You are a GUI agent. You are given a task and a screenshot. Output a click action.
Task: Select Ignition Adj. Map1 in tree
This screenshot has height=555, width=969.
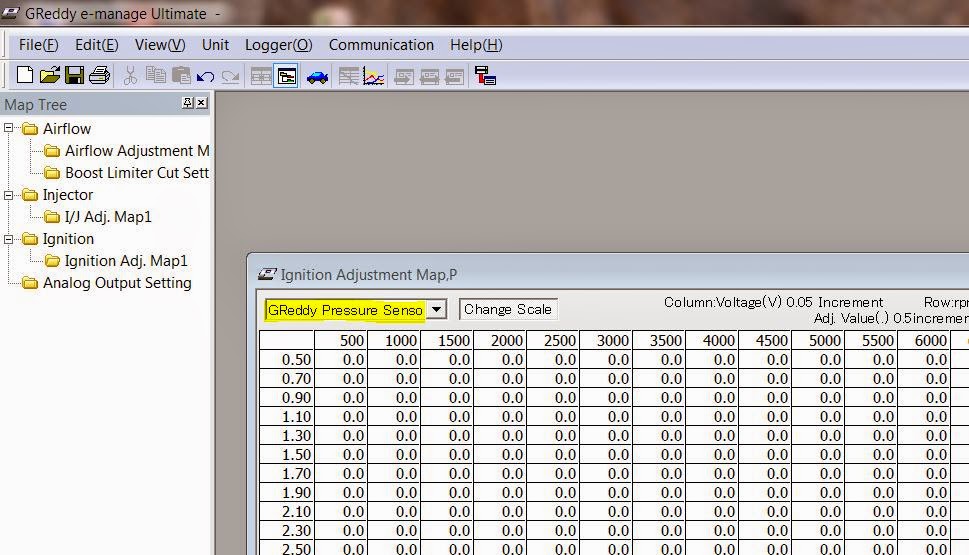click(126, 261)
